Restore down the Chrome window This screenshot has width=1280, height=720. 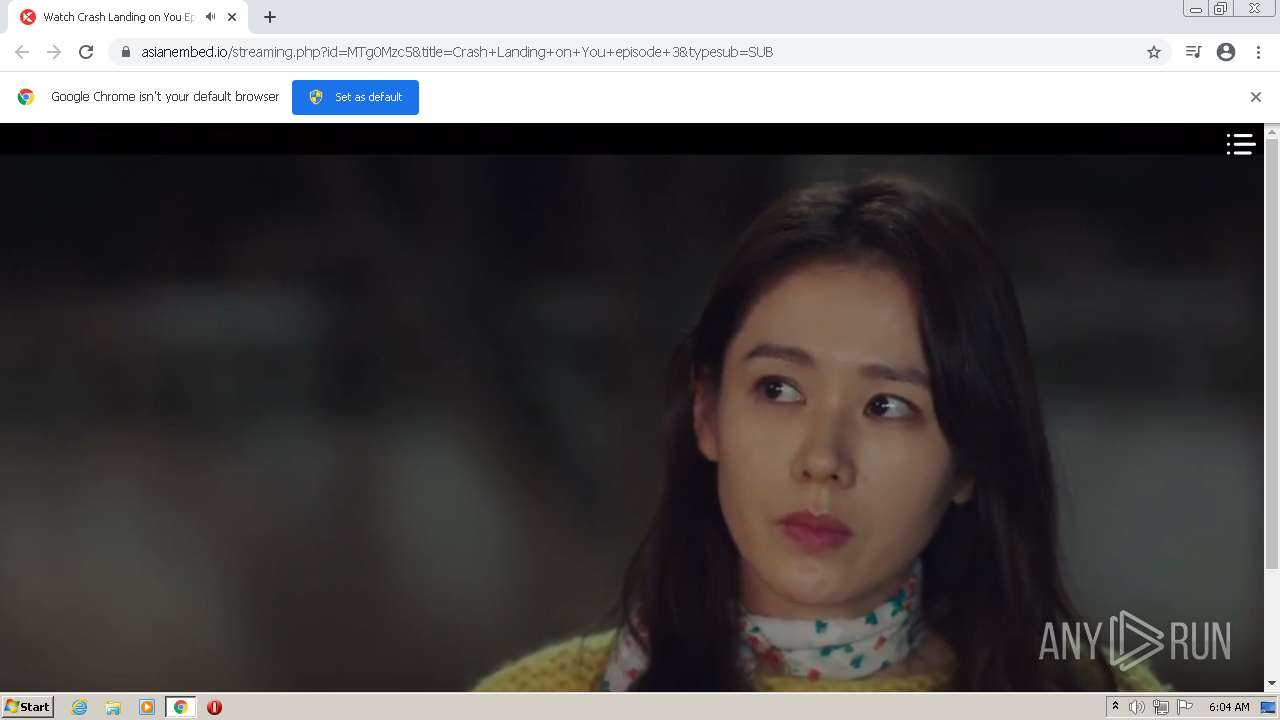tap(1221, 9)
